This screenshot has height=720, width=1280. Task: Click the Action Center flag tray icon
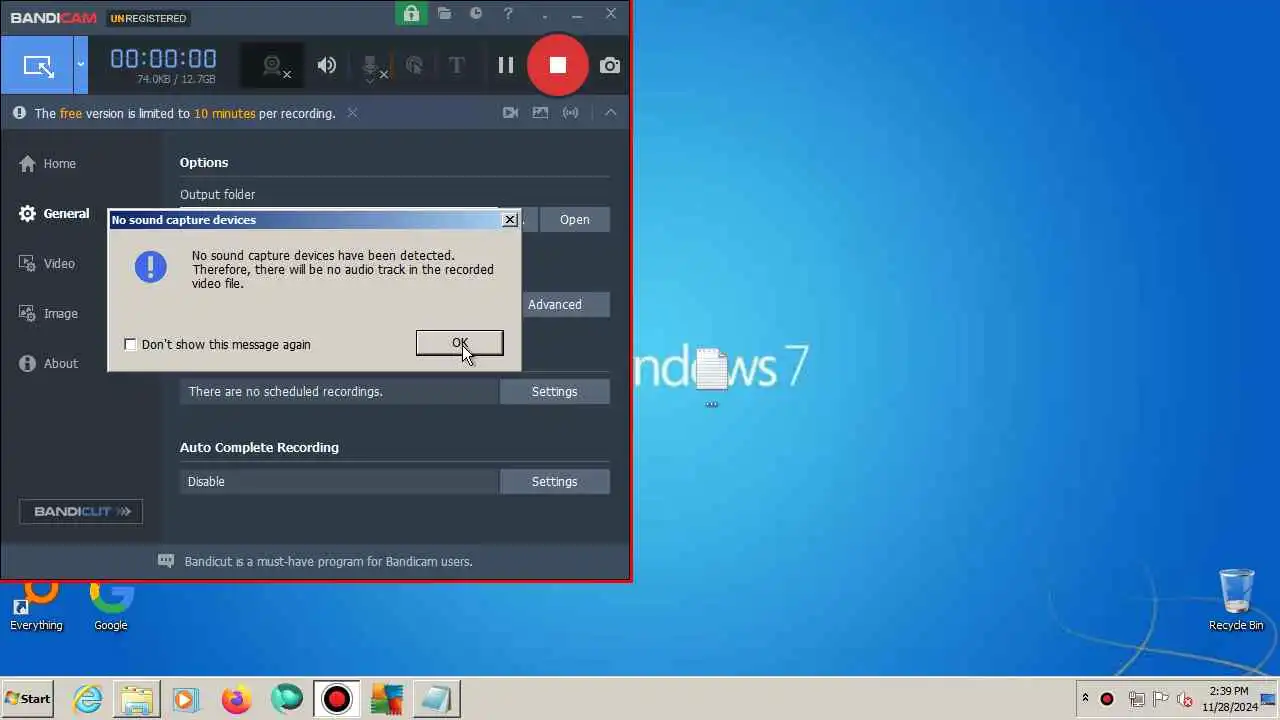(1160, 699)
